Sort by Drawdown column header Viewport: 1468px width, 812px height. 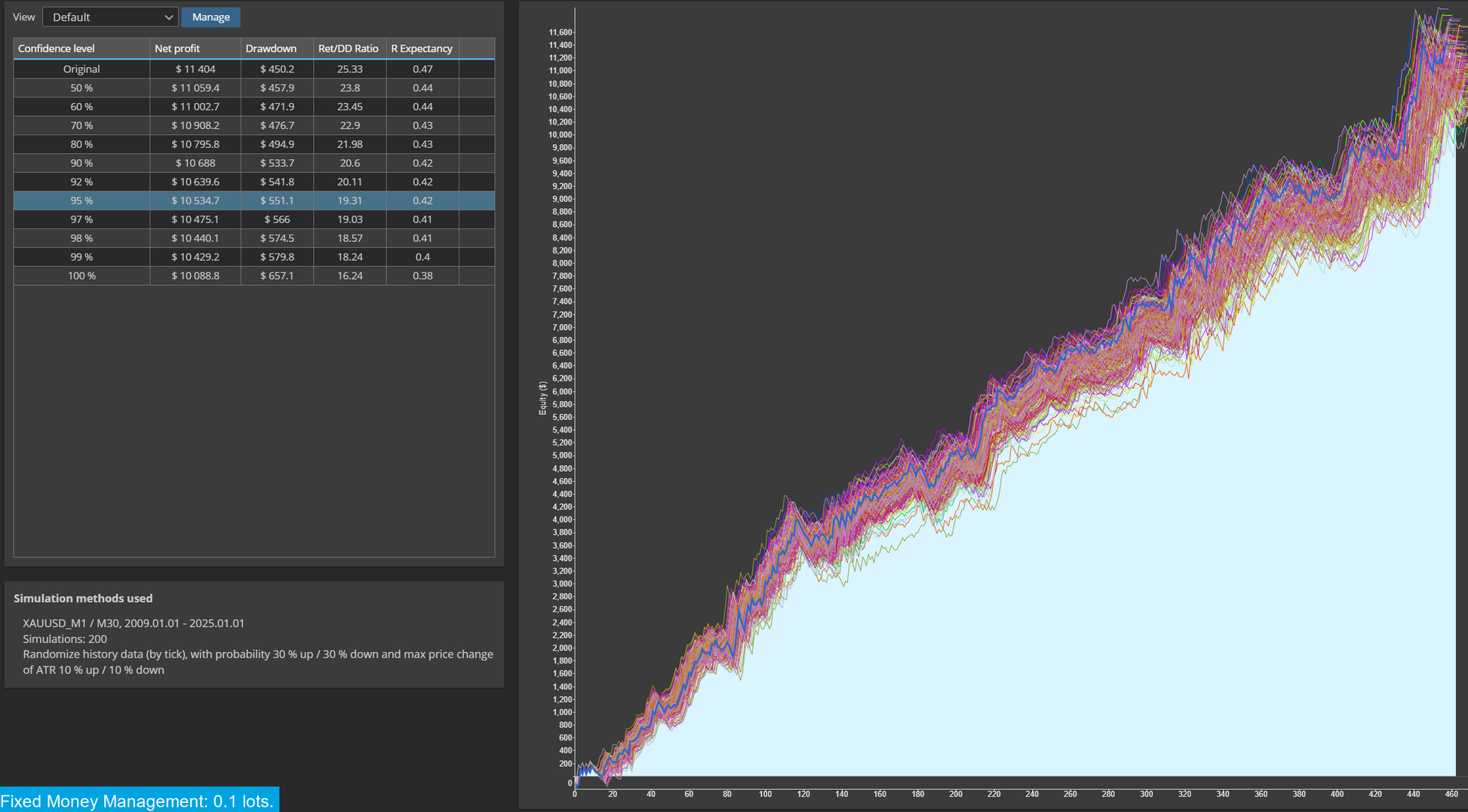277,48
